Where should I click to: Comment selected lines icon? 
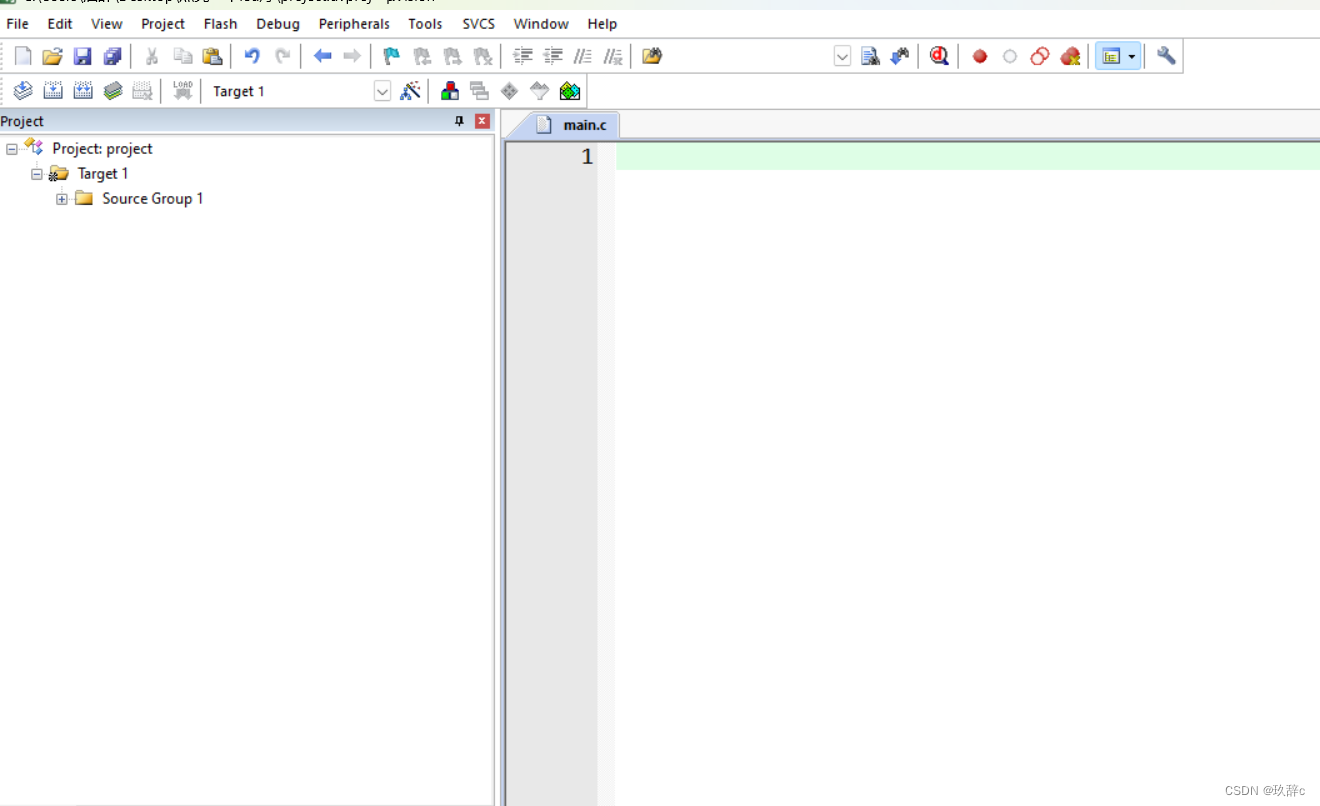coord(583,56)
